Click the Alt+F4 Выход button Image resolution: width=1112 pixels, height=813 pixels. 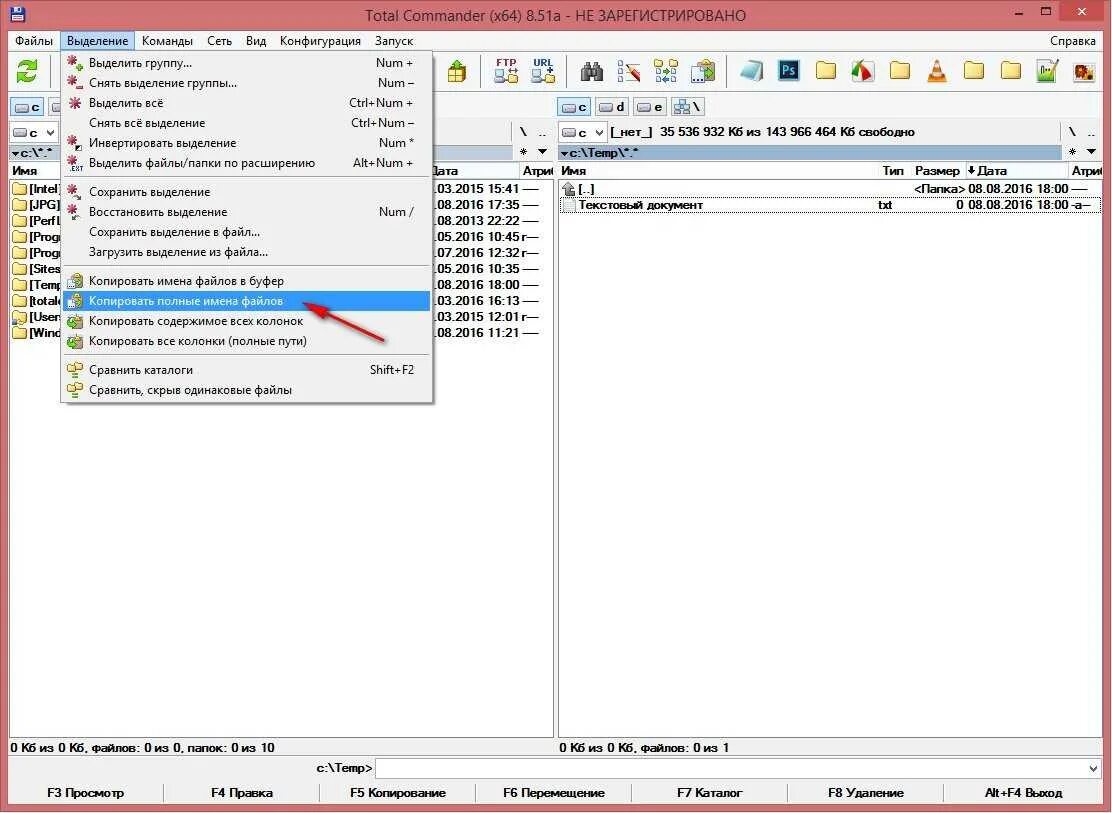point(1023,793)
